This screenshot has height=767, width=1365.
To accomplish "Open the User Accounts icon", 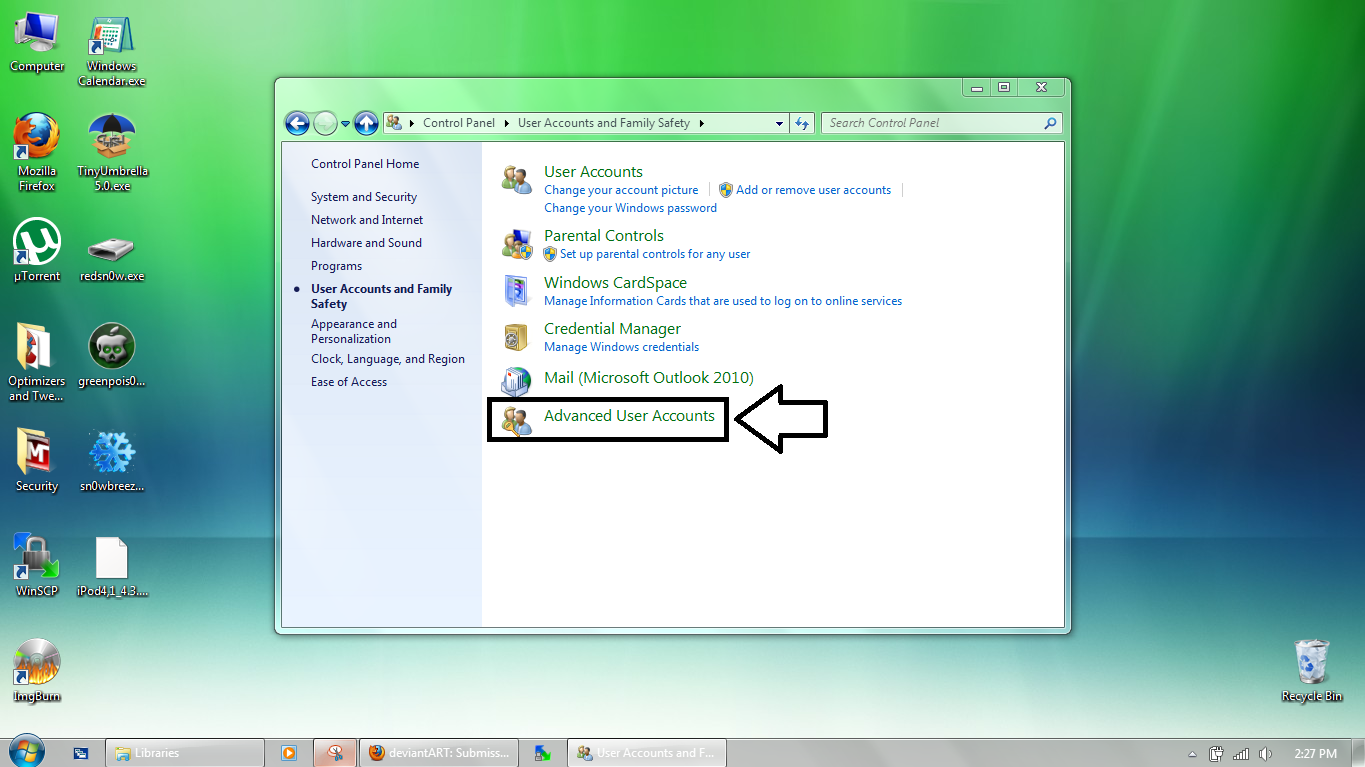I will (516, 176).
